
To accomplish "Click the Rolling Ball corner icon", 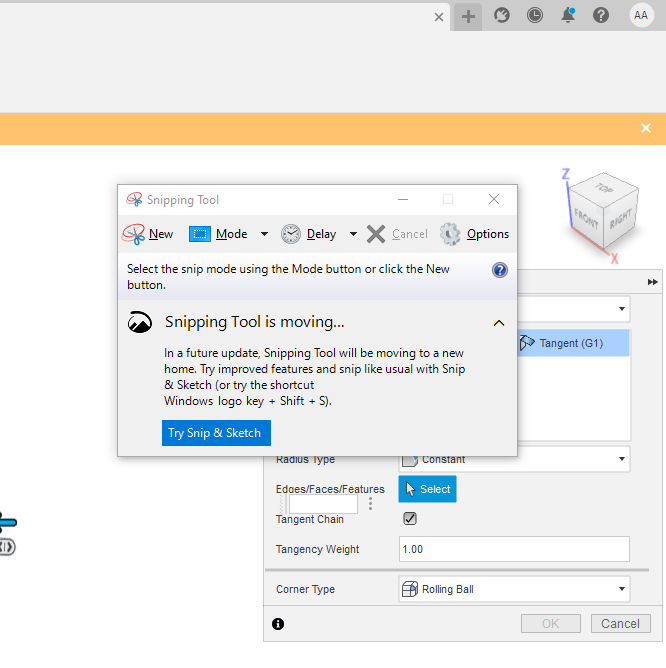I will 409,589.
